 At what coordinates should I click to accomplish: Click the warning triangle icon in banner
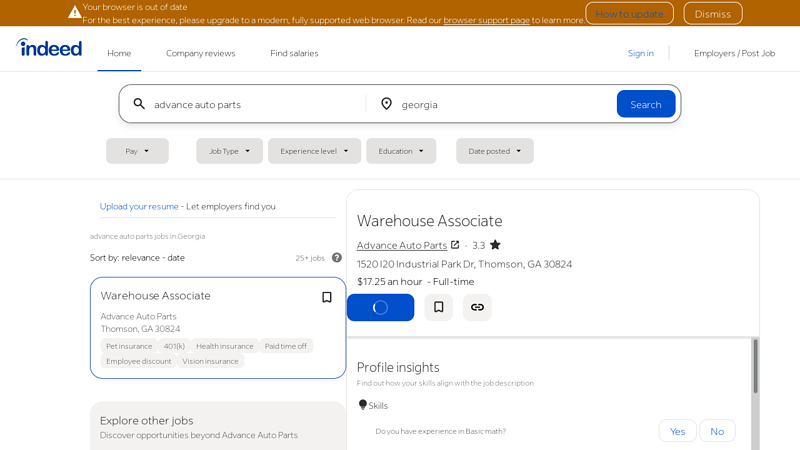coord(74,12)
